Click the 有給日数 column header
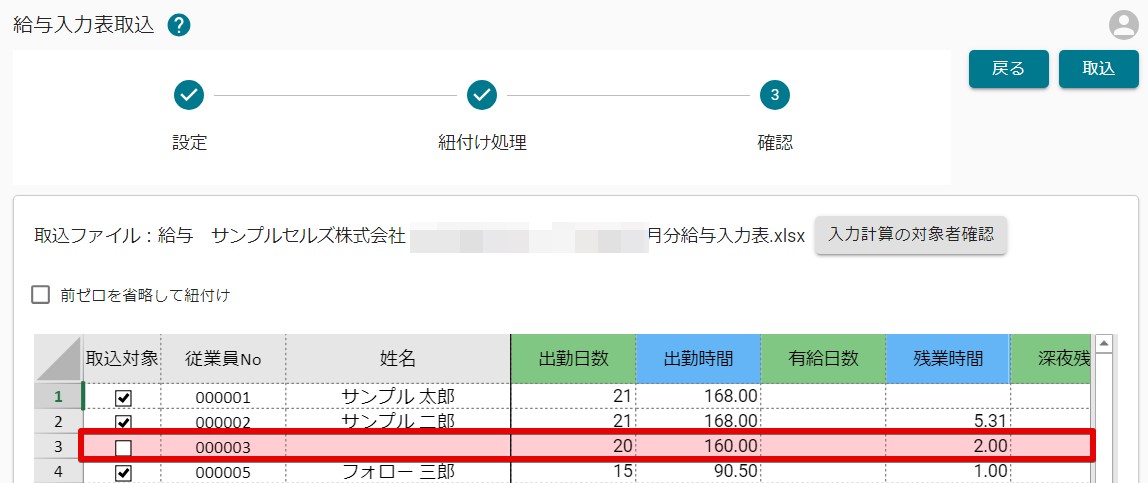The width and height of the screenshot is (1148, 483). click(x=823, y=359)
